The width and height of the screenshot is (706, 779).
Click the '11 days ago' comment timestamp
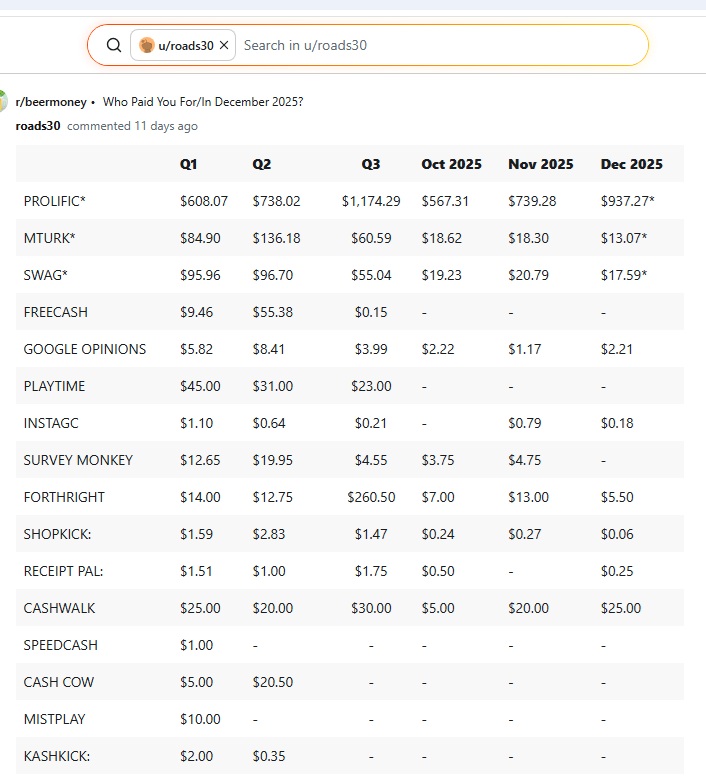click(x=166, y=126)
